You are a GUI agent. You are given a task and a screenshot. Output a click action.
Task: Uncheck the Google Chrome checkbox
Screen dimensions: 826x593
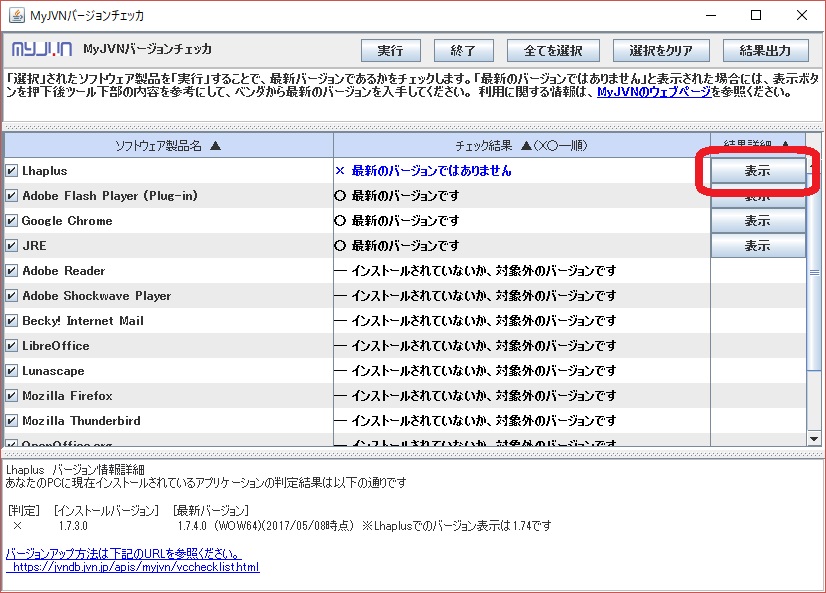(x=12, y=221)
